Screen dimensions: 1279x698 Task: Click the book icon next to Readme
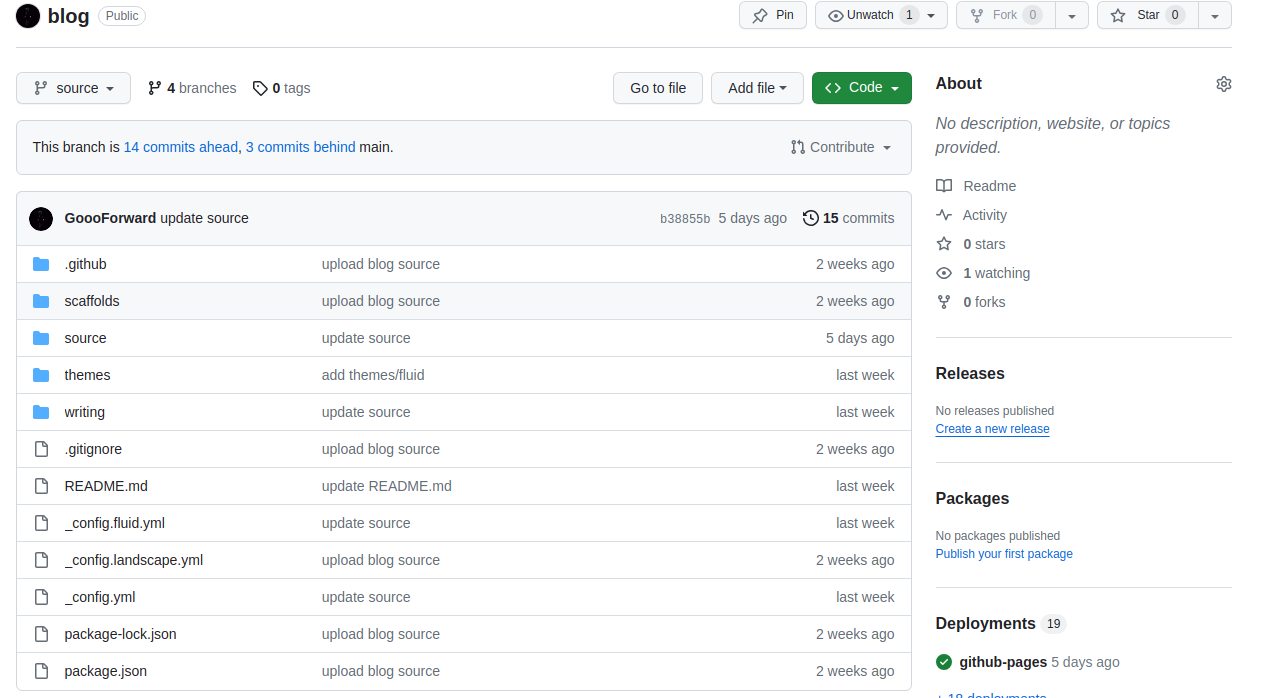944,186
